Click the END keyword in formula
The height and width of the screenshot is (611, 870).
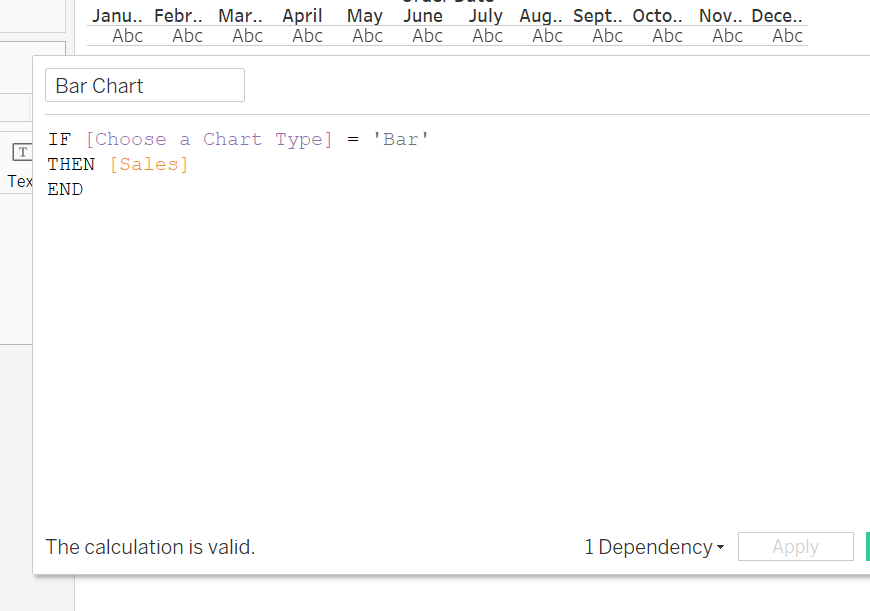(65, 189)
